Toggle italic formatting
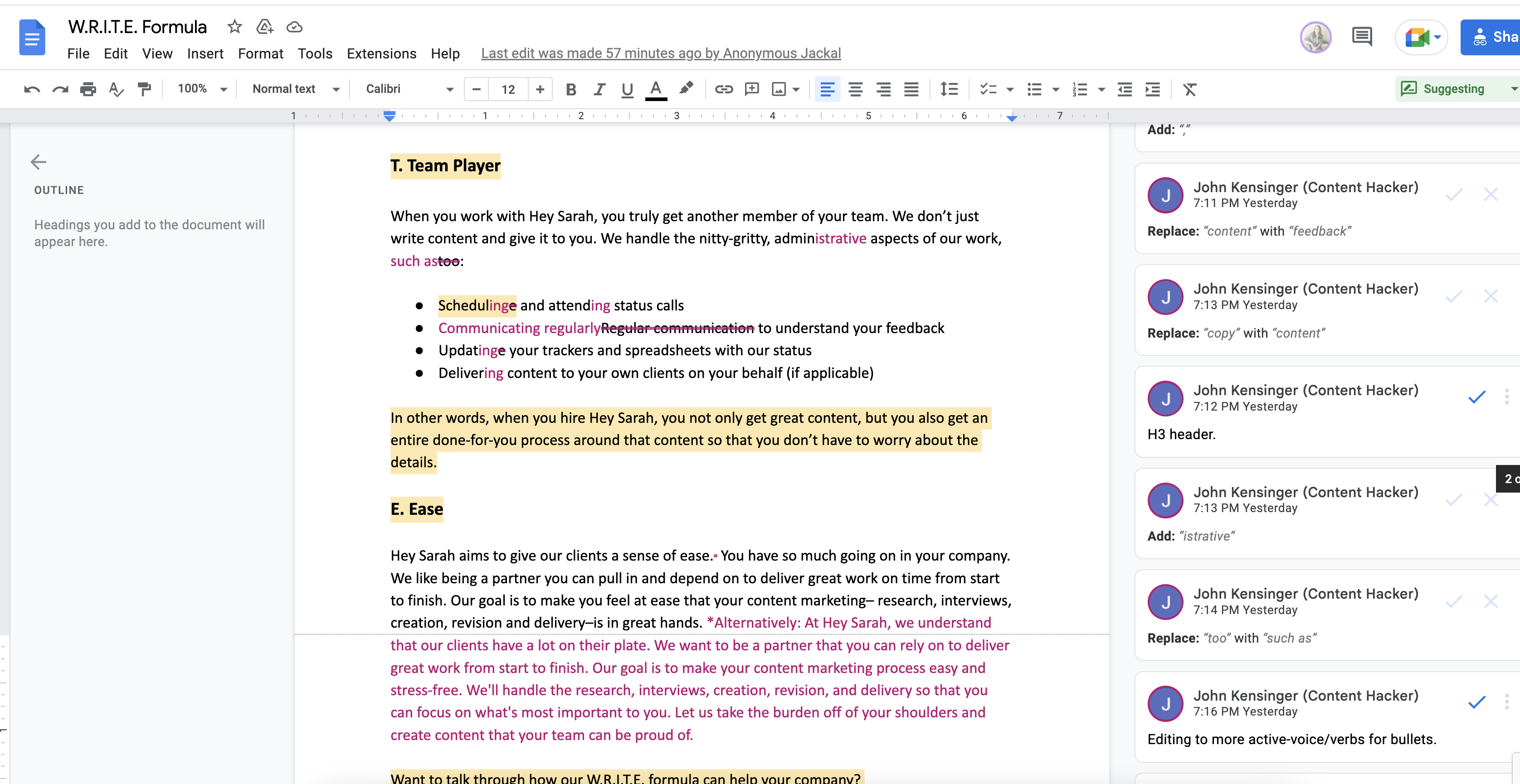 599,89
